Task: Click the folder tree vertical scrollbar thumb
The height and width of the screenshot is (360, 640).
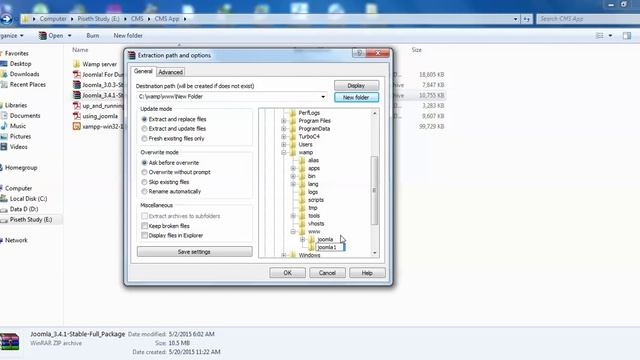Action: 374,190
